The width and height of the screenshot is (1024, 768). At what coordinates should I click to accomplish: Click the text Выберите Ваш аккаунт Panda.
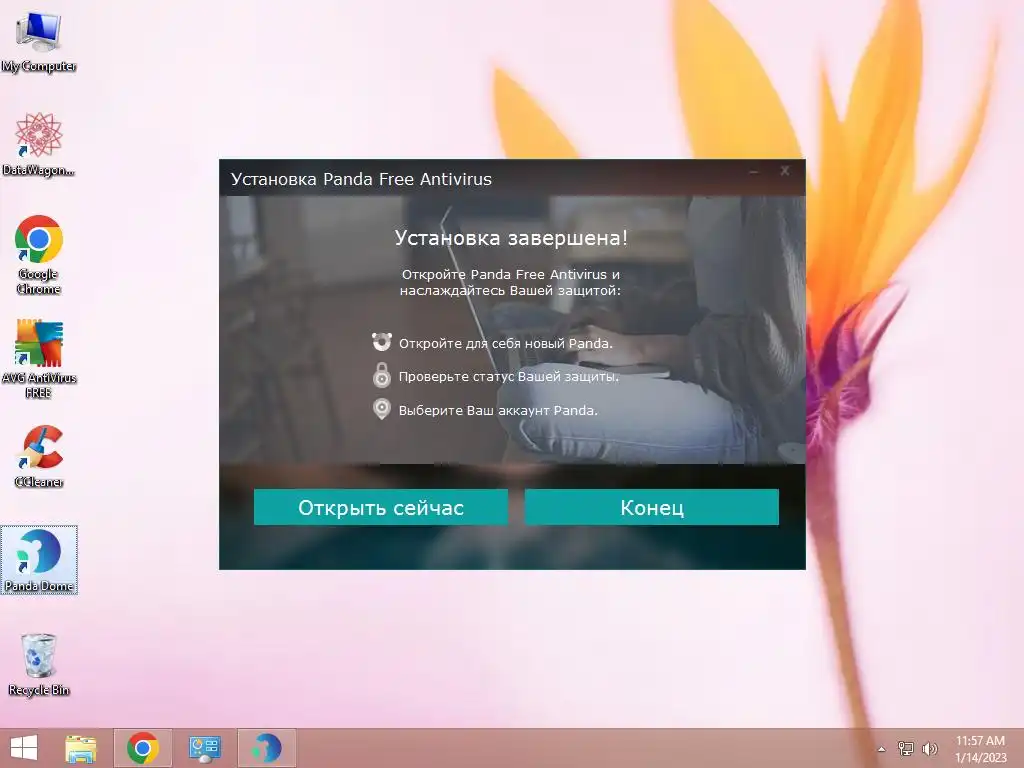pos(498,411)
